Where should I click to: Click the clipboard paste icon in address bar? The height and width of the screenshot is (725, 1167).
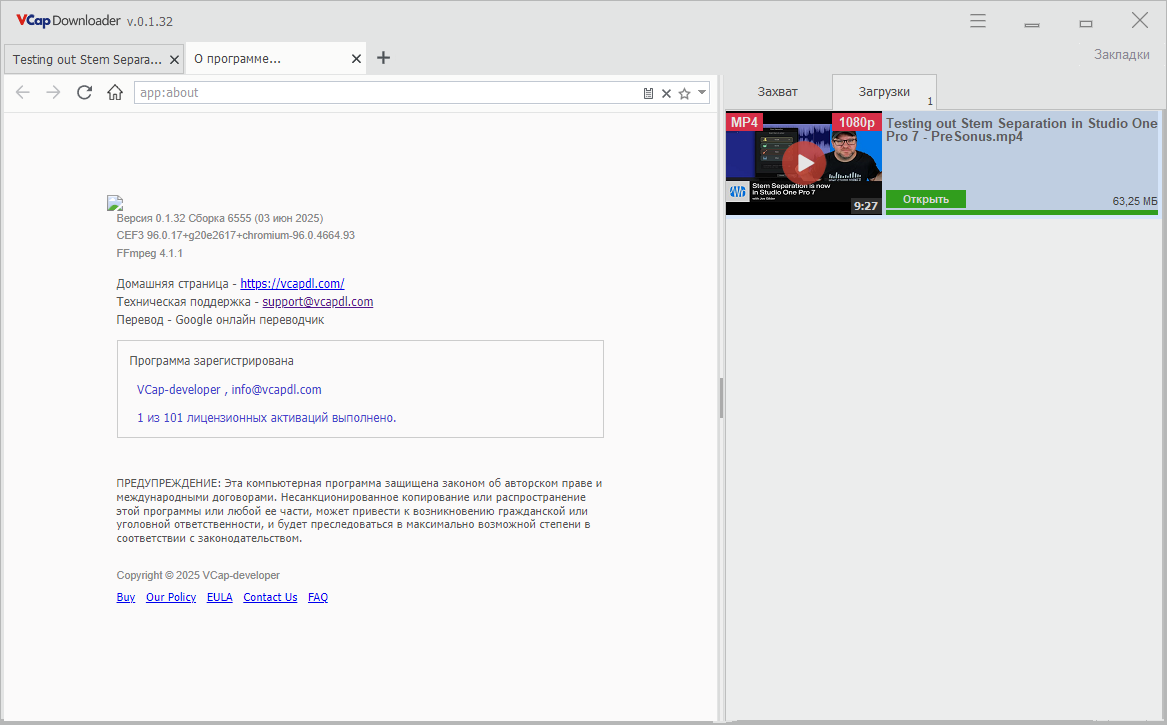[648, 93]
